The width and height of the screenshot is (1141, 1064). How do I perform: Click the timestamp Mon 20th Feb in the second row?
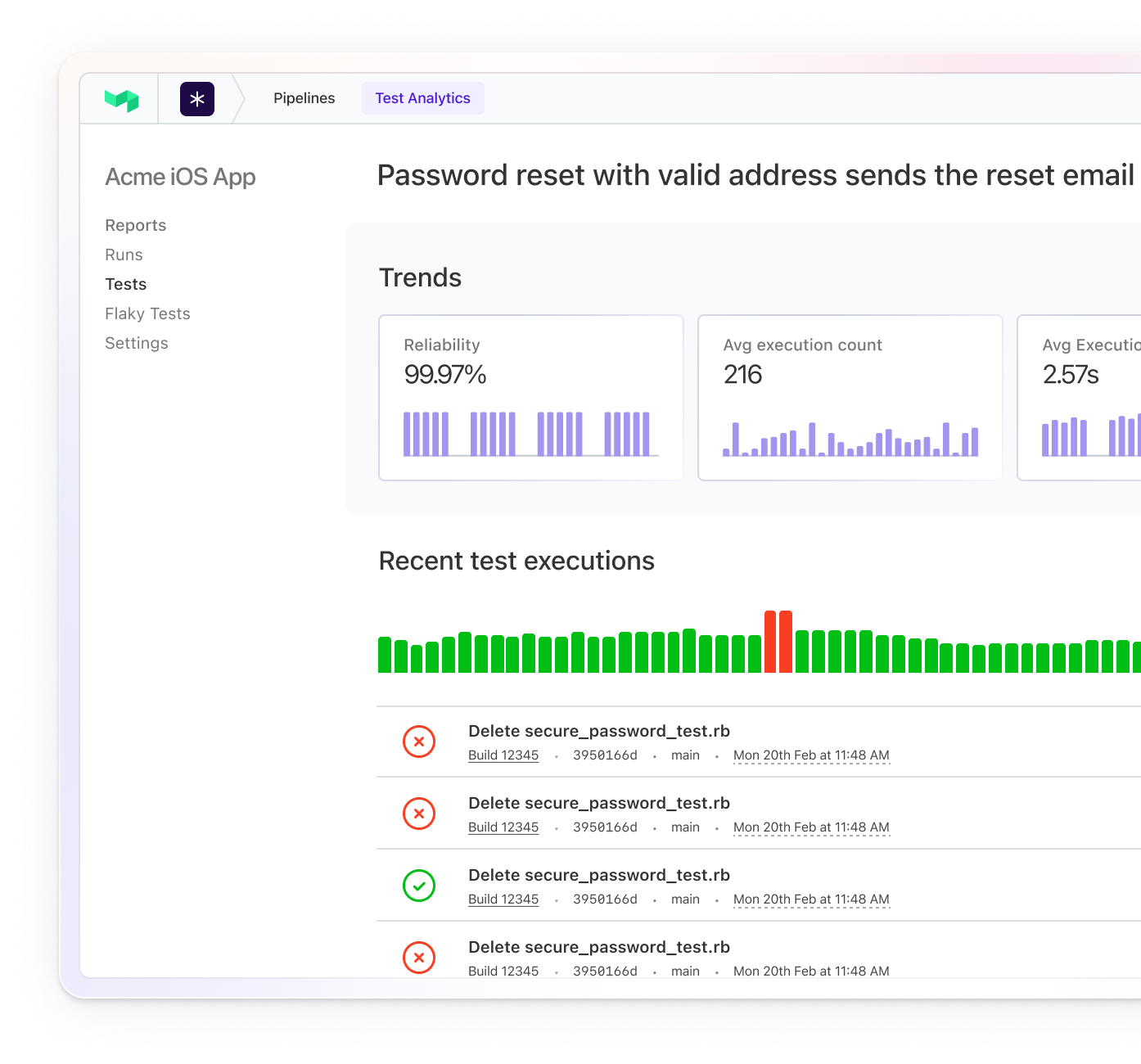click(x=811, y=827)
